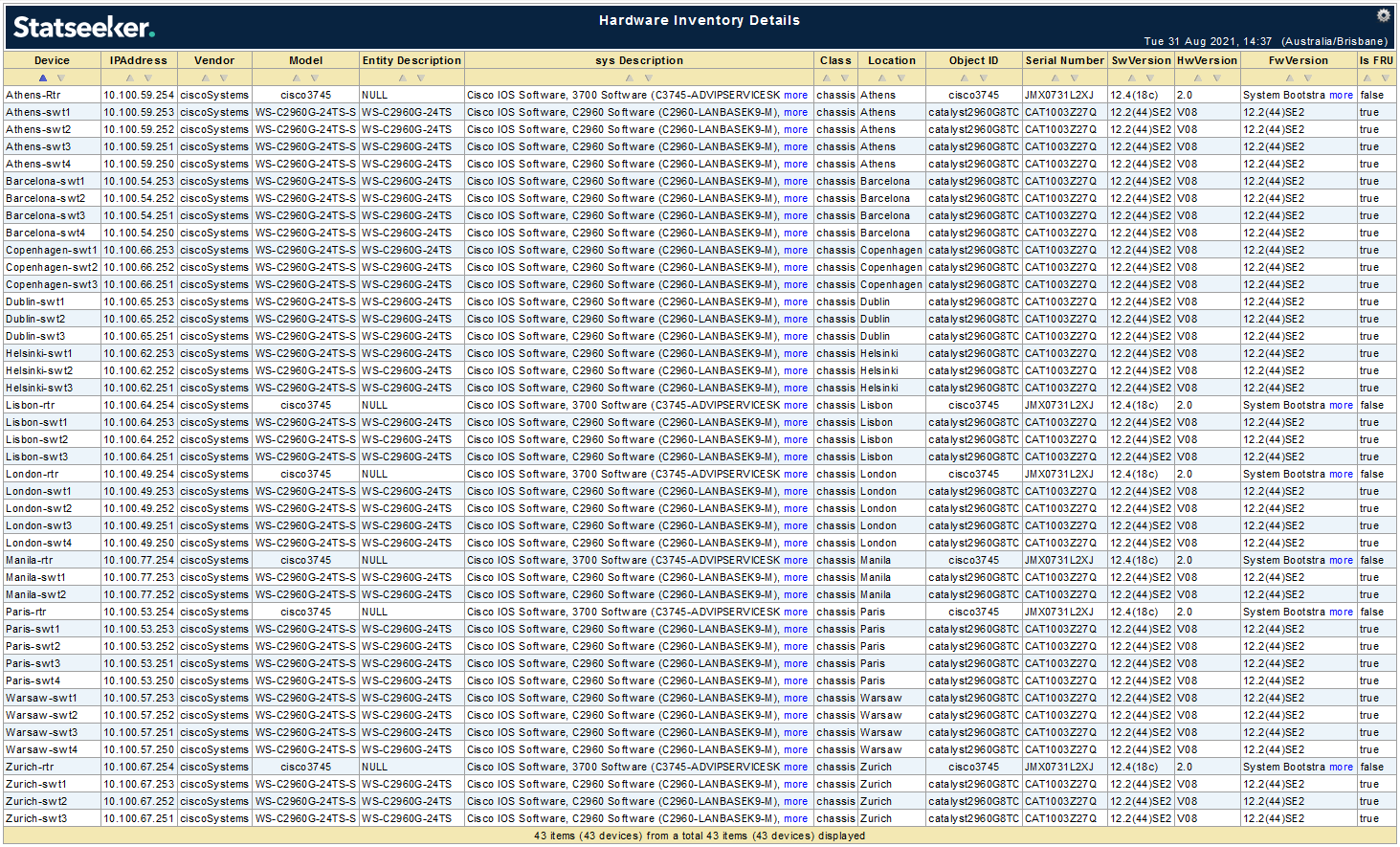
Task: Select the Copenhagen-swt2 device cell
Action: (52, 267)
